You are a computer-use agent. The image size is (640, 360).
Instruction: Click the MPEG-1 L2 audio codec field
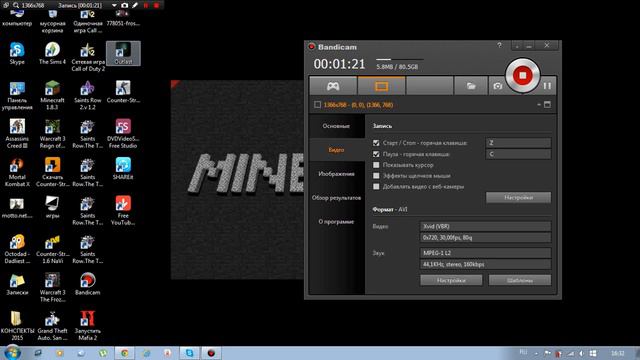[485, 253]
